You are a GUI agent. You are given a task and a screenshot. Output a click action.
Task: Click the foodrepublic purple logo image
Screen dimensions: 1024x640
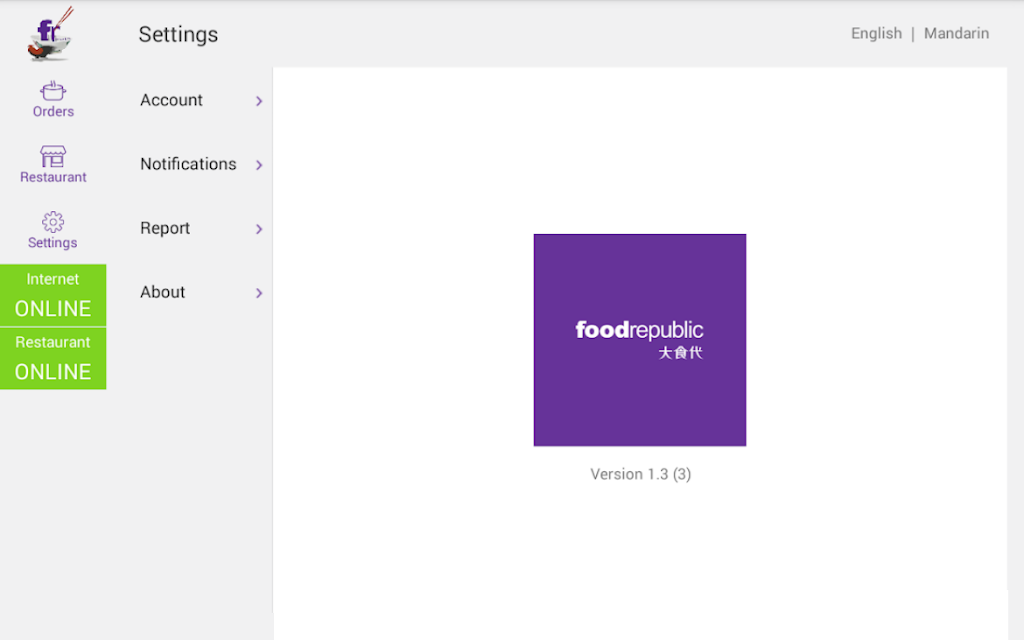point(640,340)
